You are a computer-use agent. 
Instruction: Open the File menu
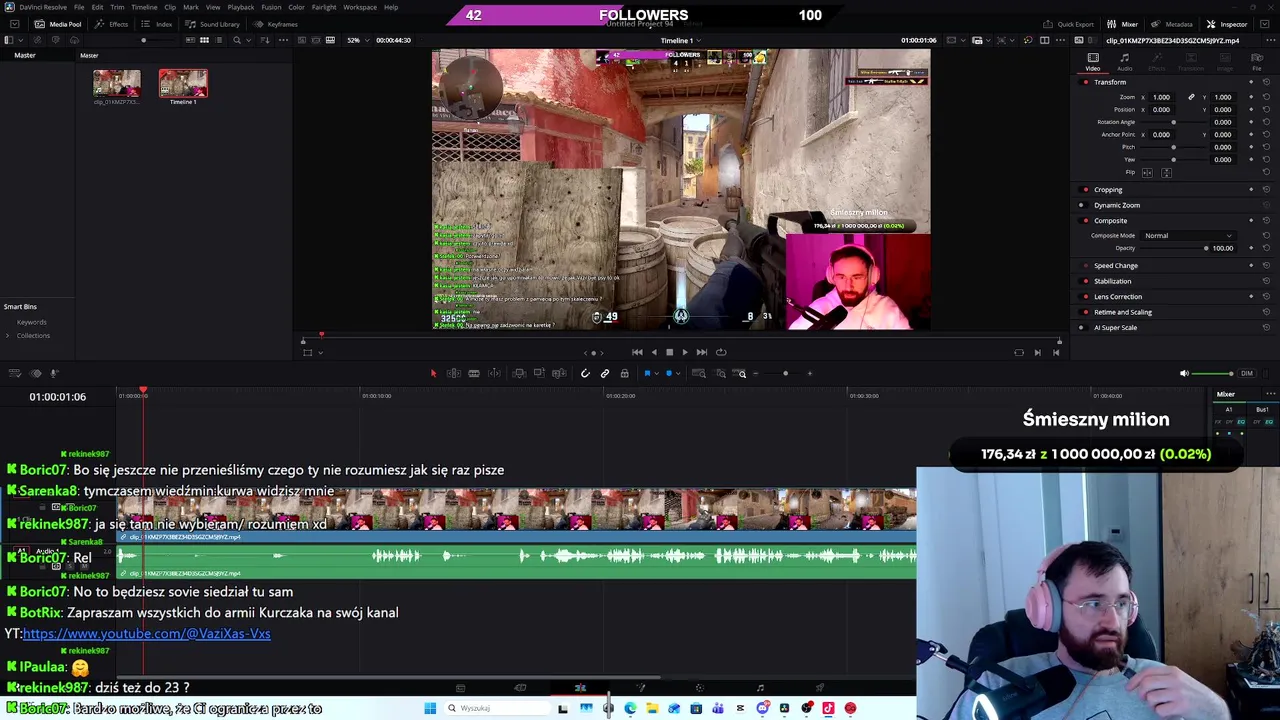pyautogui.click(x=79, y=7)
